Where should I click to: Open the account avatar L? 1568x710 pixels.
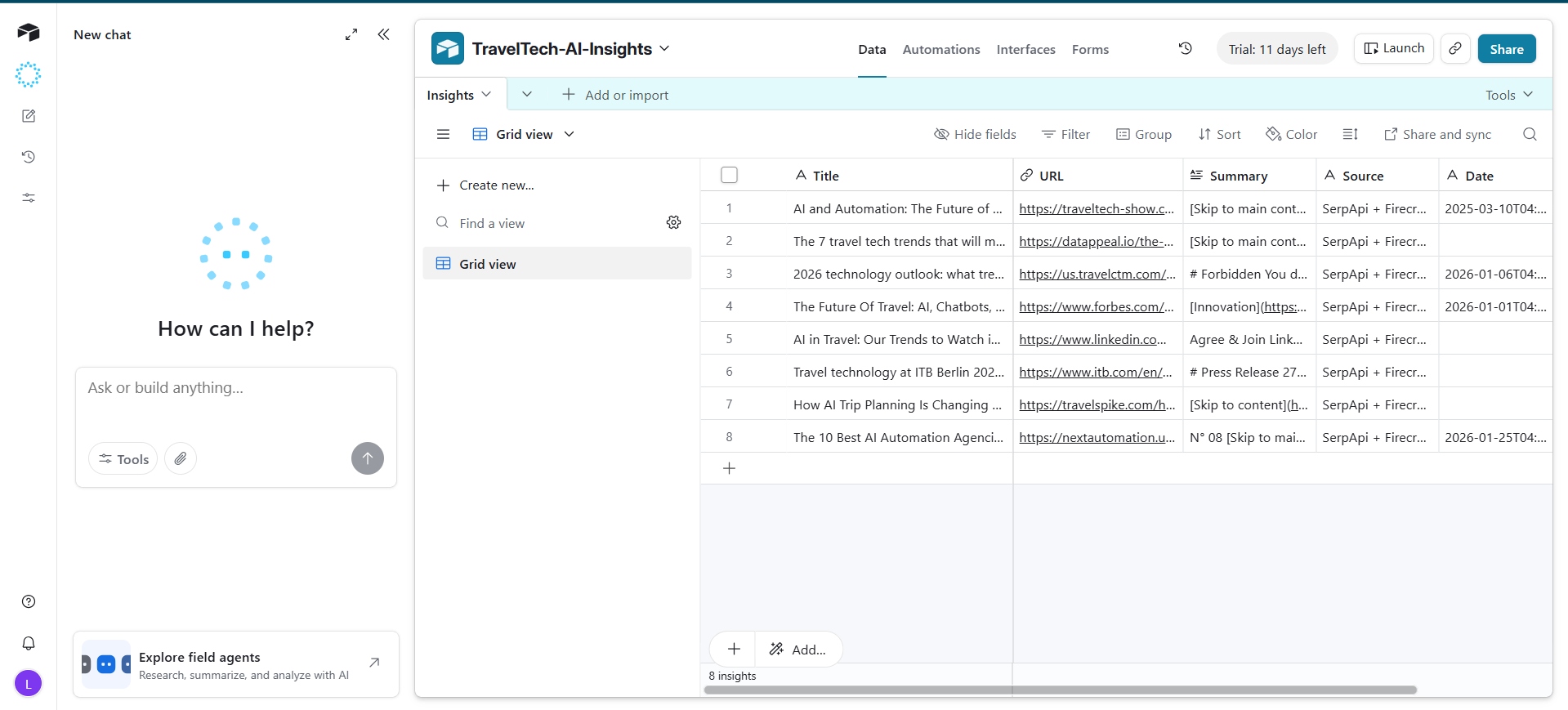click(29, 683)
